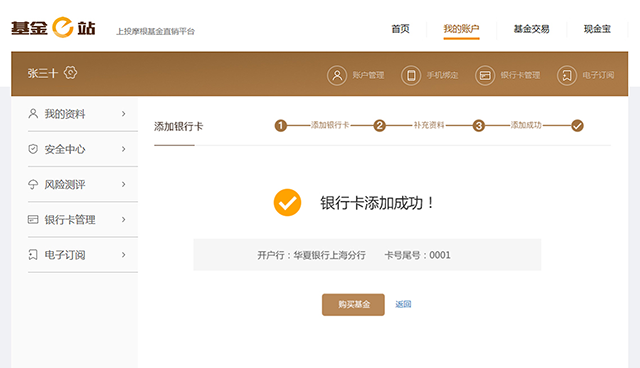The image size is (640, 368).
Task: Click 风险测评 umbrella icon in sidebar
Action: pos(33,184)
